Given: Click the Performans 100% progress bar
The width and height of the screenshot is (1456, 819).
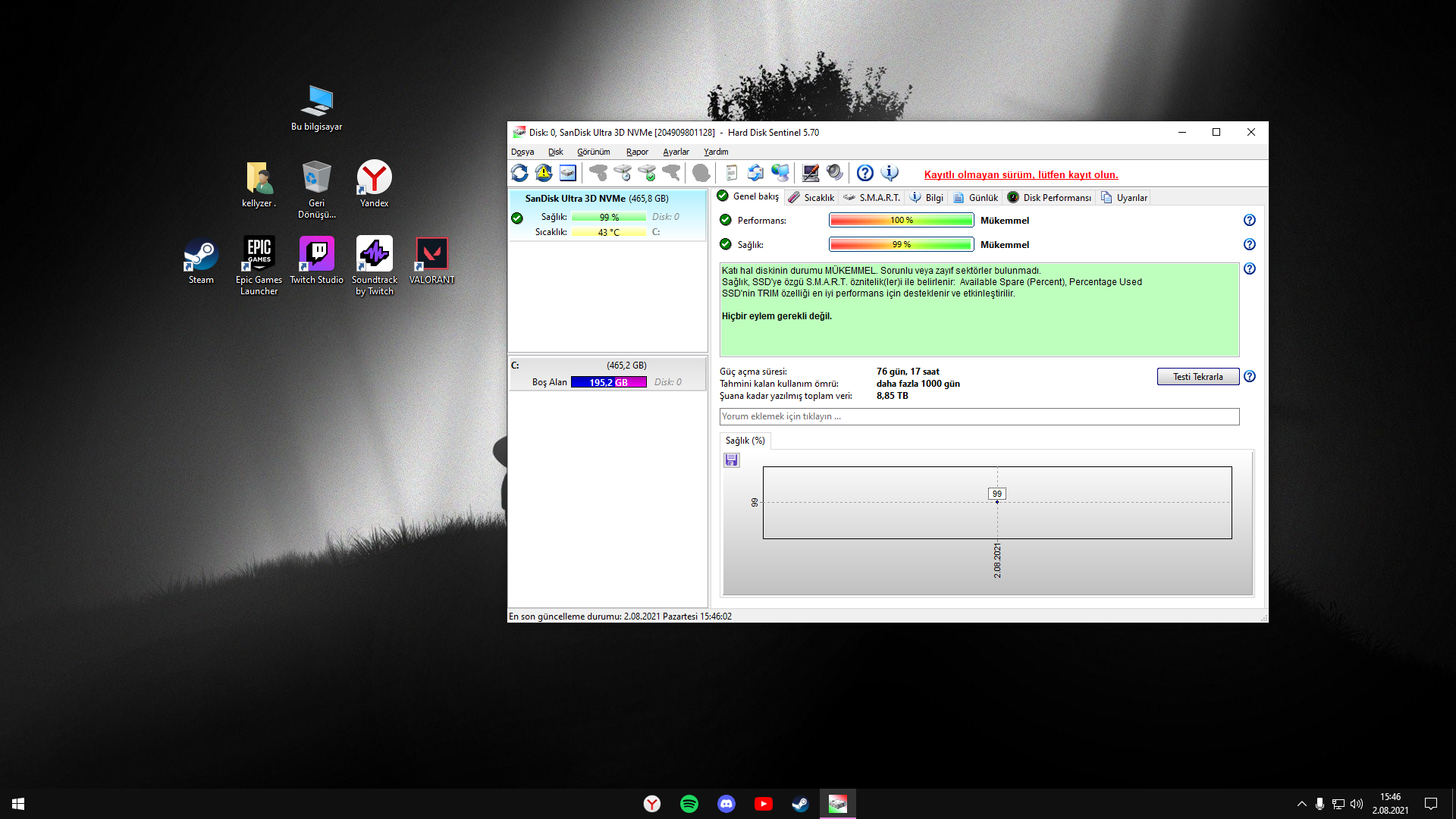Looking at the screenshot, I should 901,221.
